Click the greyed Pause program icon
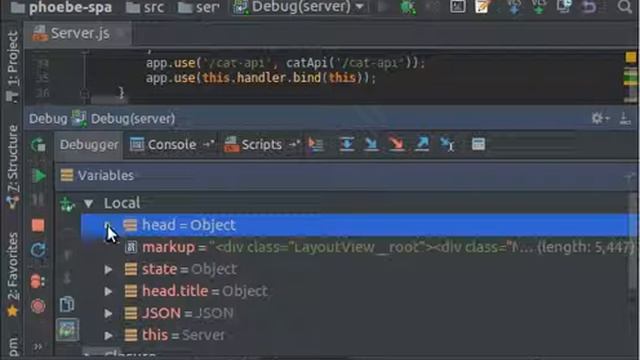640x360 pixels. pos(38,200)
